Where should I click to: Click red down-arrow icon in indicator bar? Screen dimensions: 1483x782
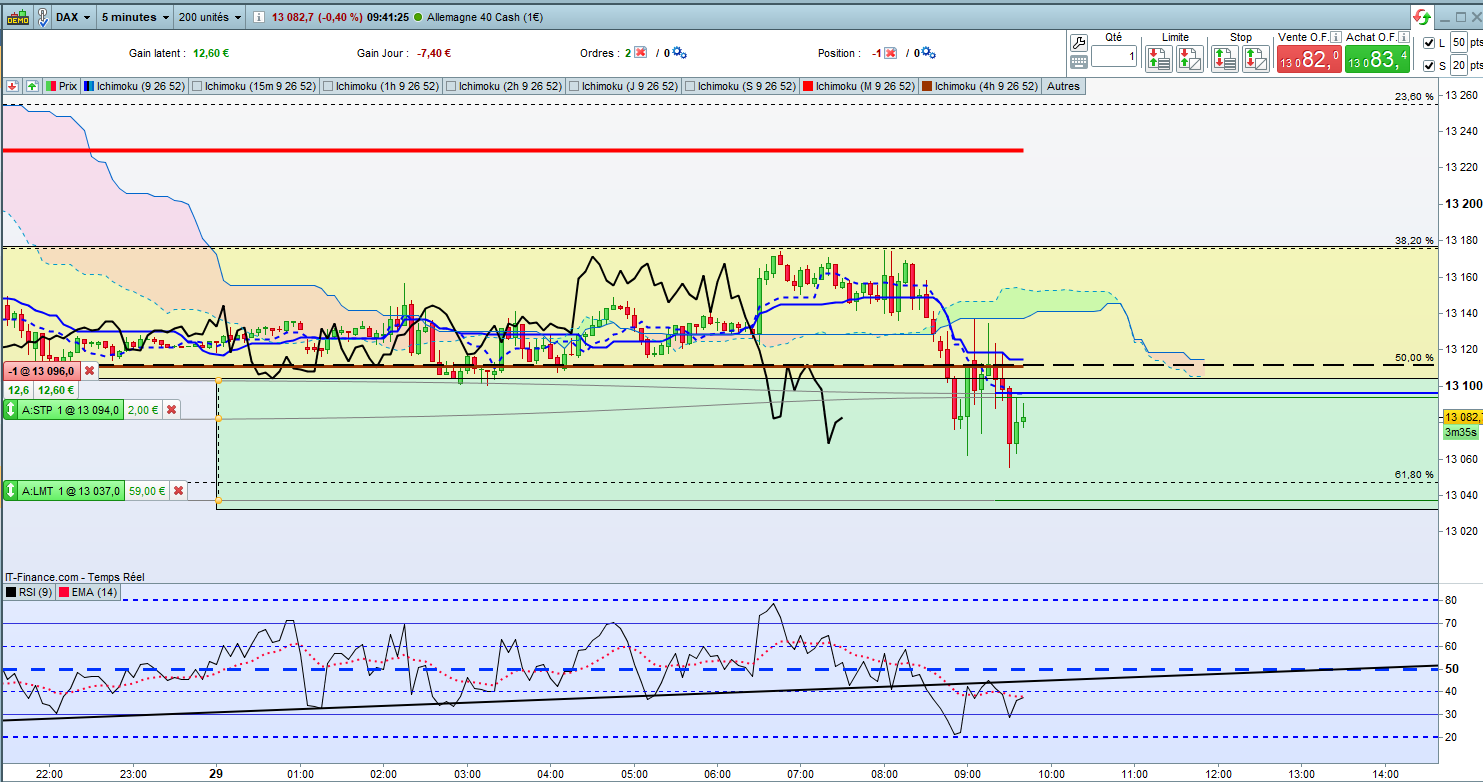tap(12, 86)
